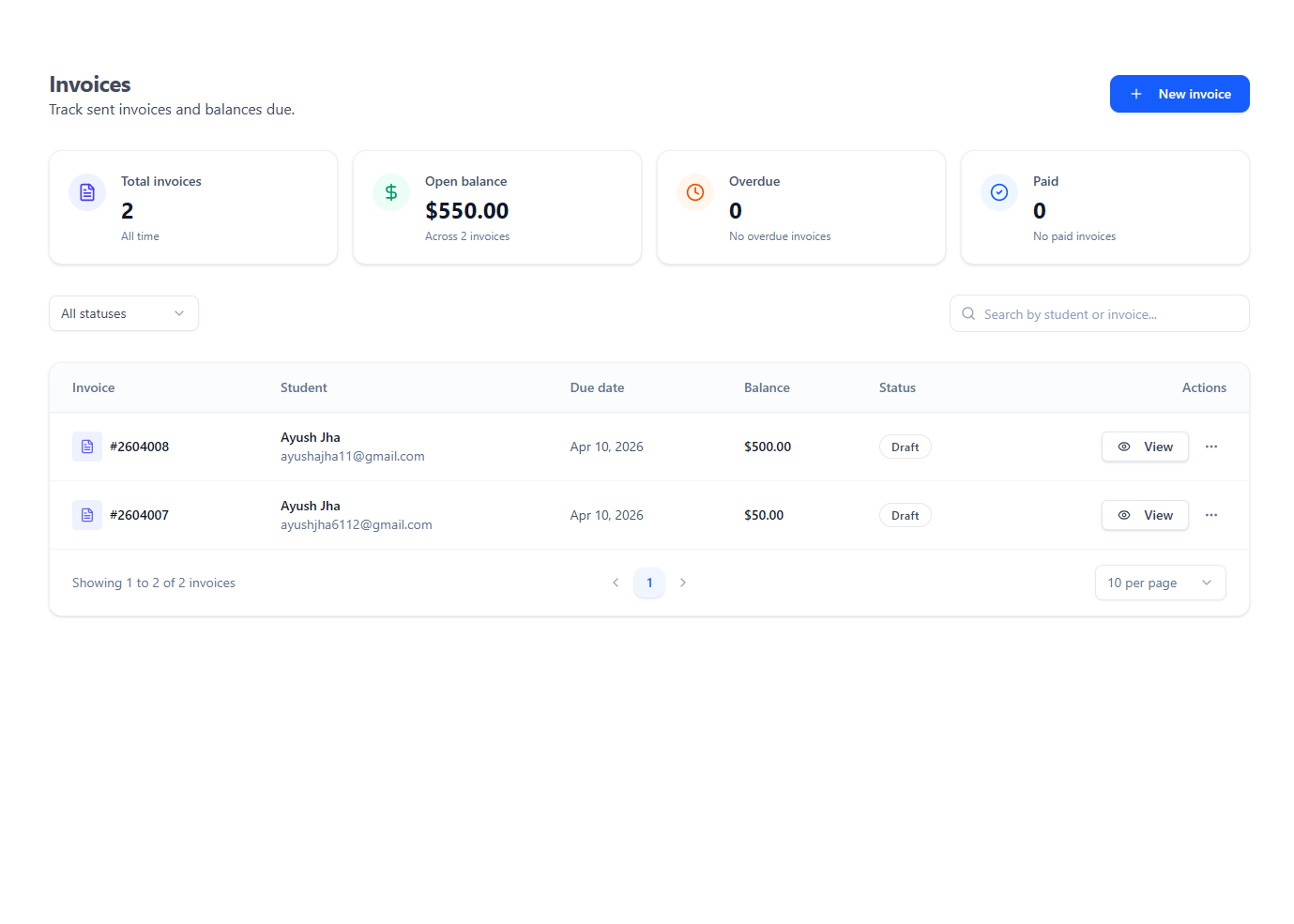This screenshot has width=1294, height=924.
Task: Select page 1 in pagination
Action: coord(649,583)
